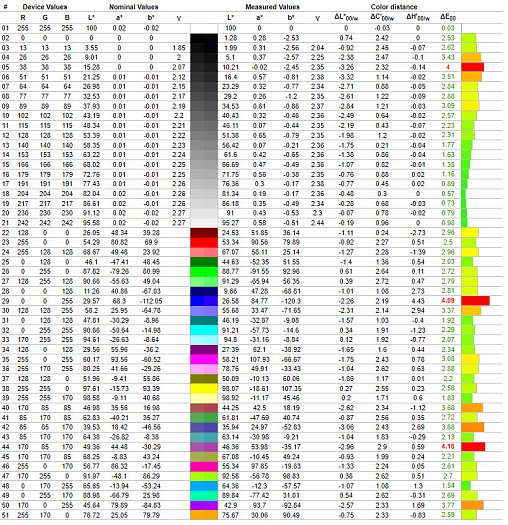Select row number 22 cell
The width and height of the screenshot is (508, 525).
(5, 233)
